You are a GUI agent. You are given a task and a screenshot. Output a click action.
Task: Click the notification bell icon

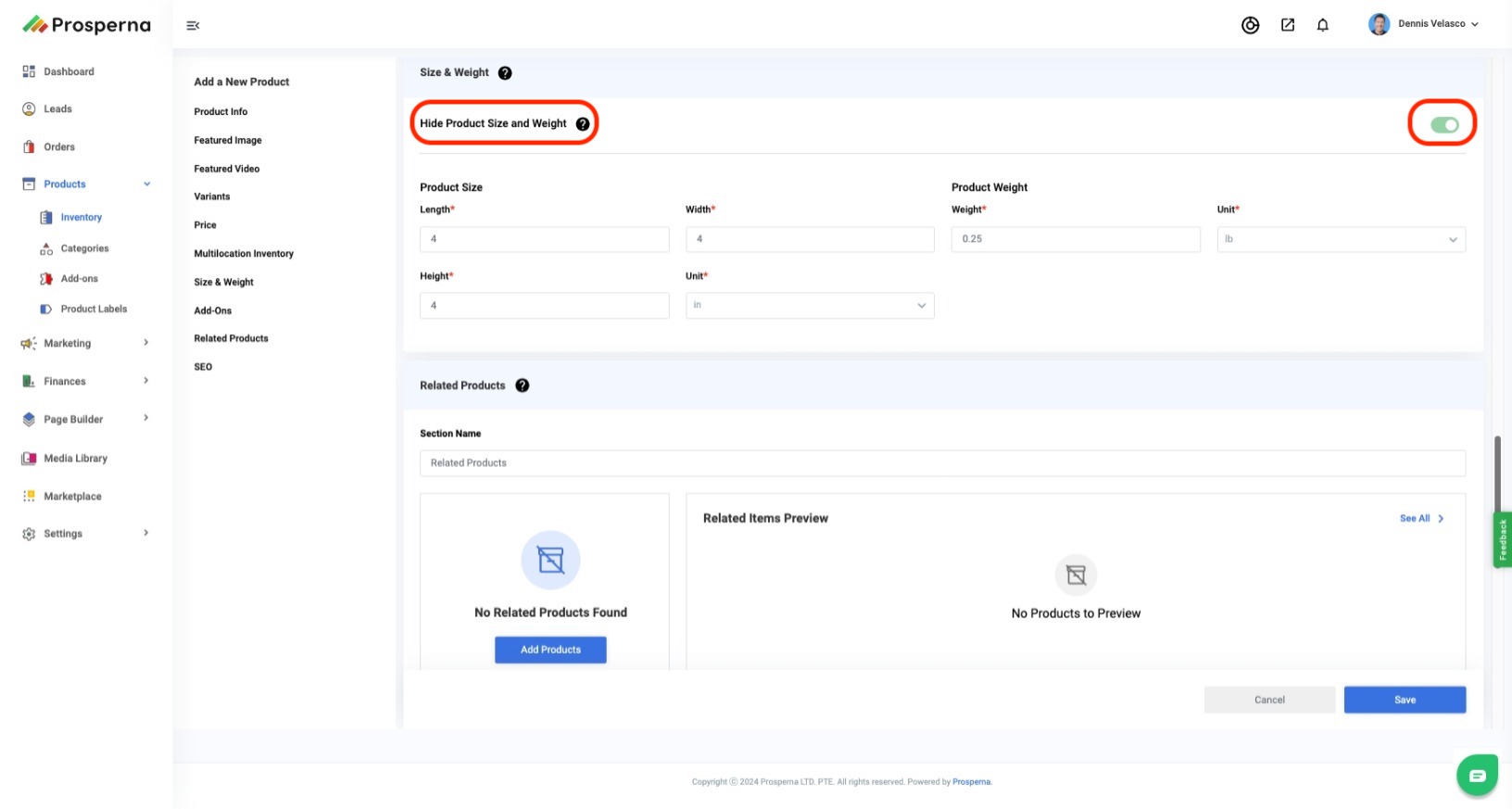[1322, 25]
